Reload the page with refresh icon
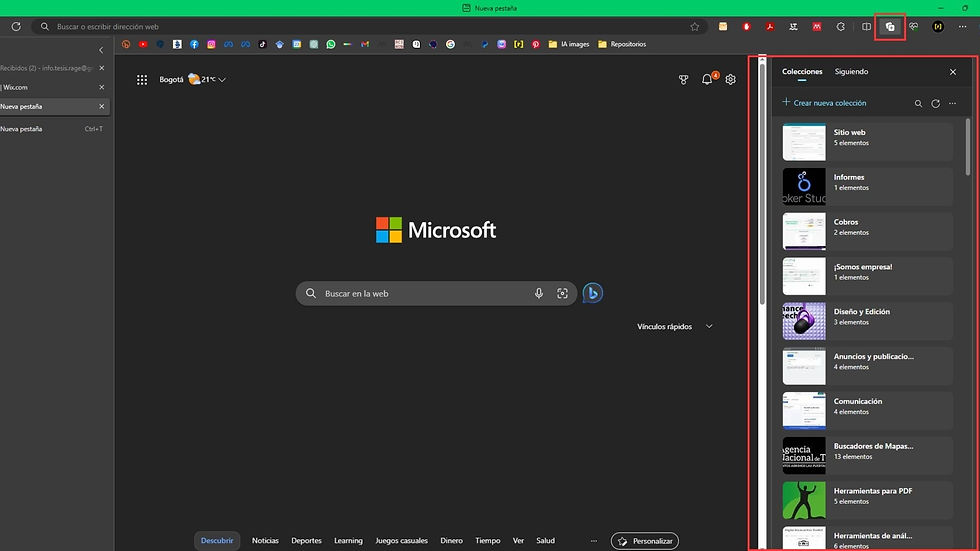Screen dimensions: 980x551 (16, 27)
